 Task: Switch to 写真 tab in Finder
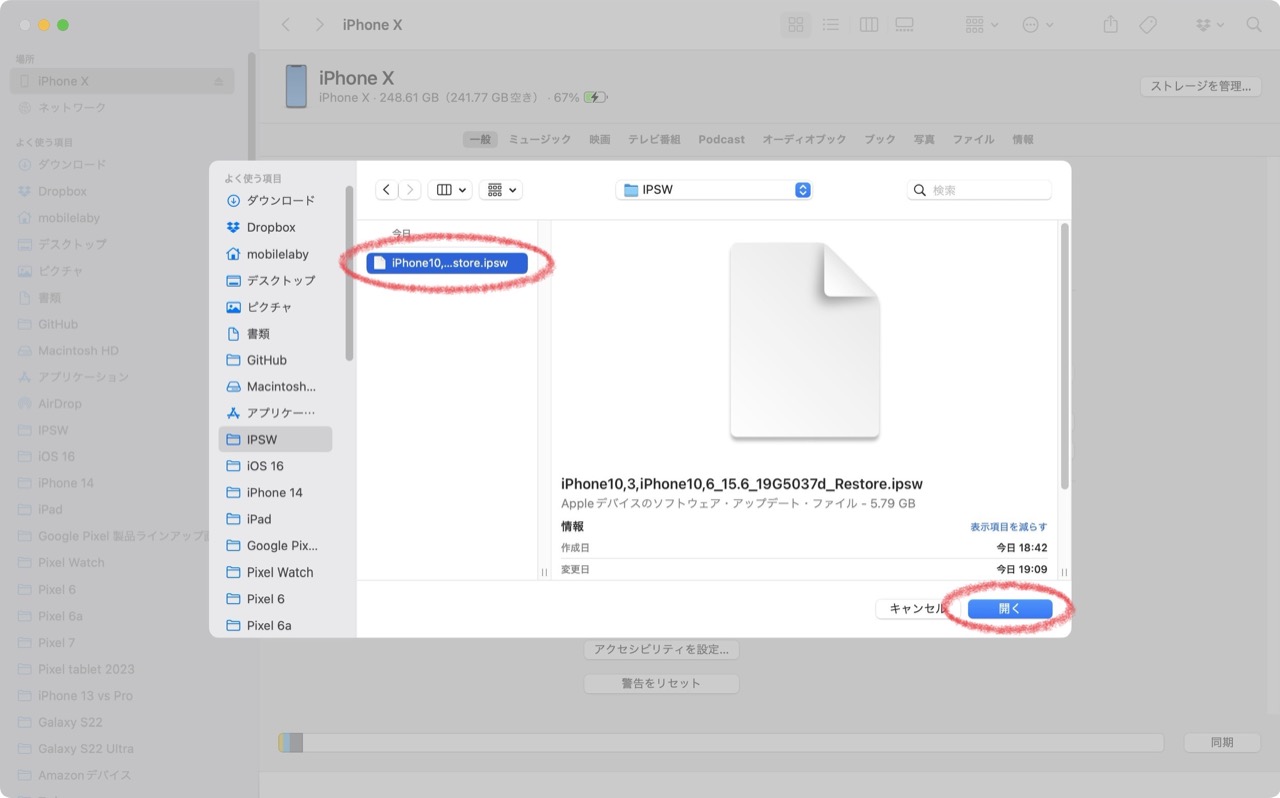924,140
